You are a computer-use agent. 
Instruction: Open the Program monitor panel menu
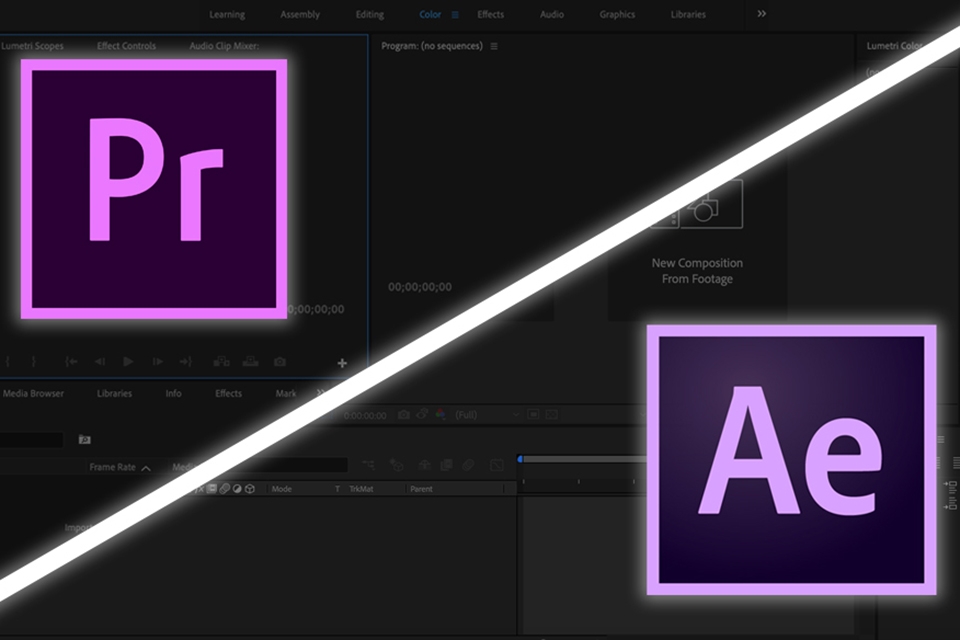tap(494, 46)
